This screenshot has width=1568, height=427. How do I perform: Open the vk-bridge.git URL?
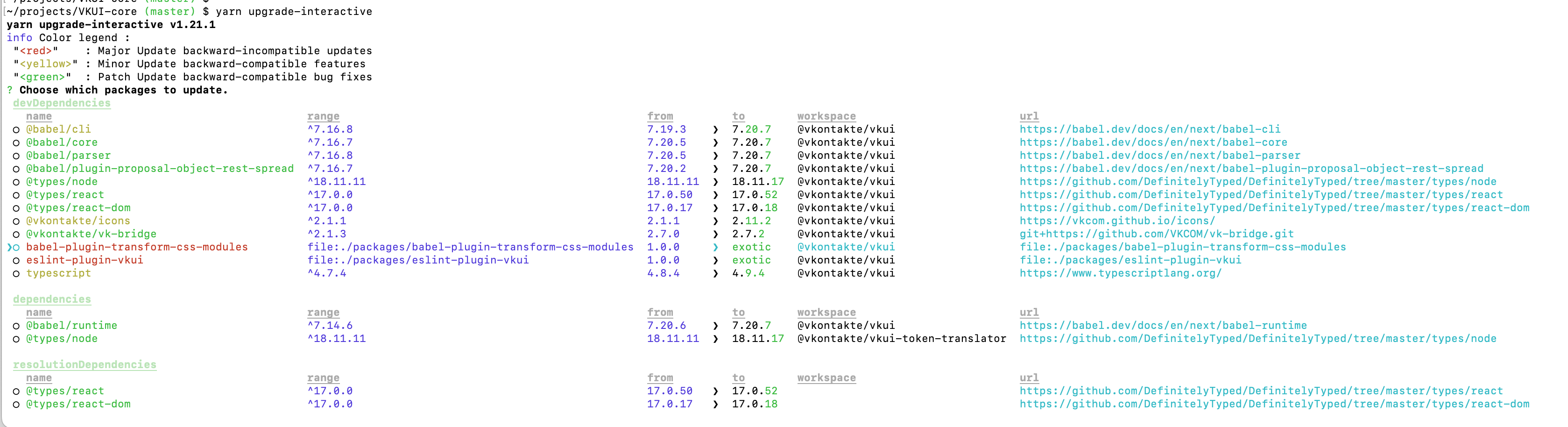1157,234
